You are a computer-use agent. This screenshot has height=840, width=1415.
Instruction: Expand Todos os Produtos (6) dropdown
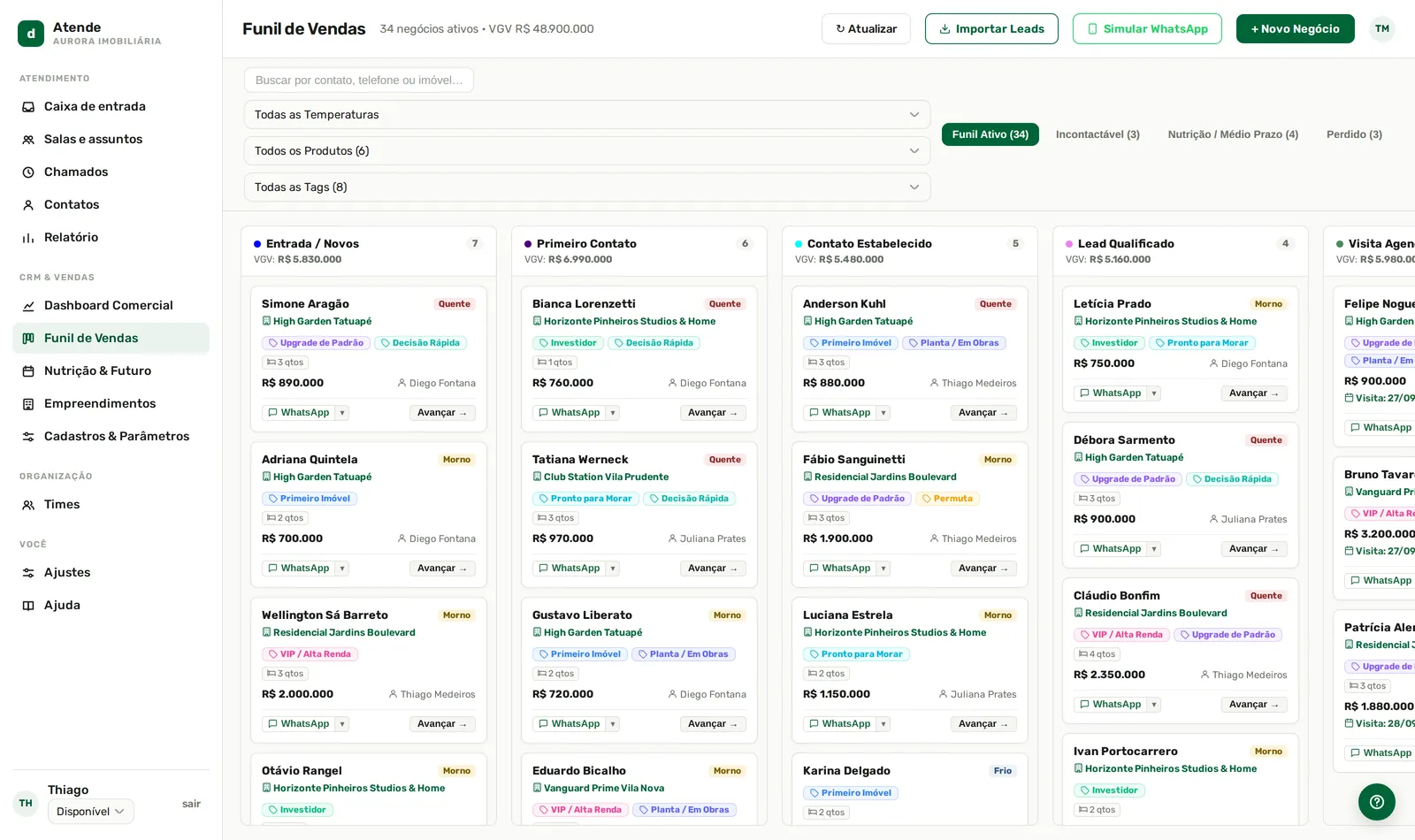tap(587, 151)
